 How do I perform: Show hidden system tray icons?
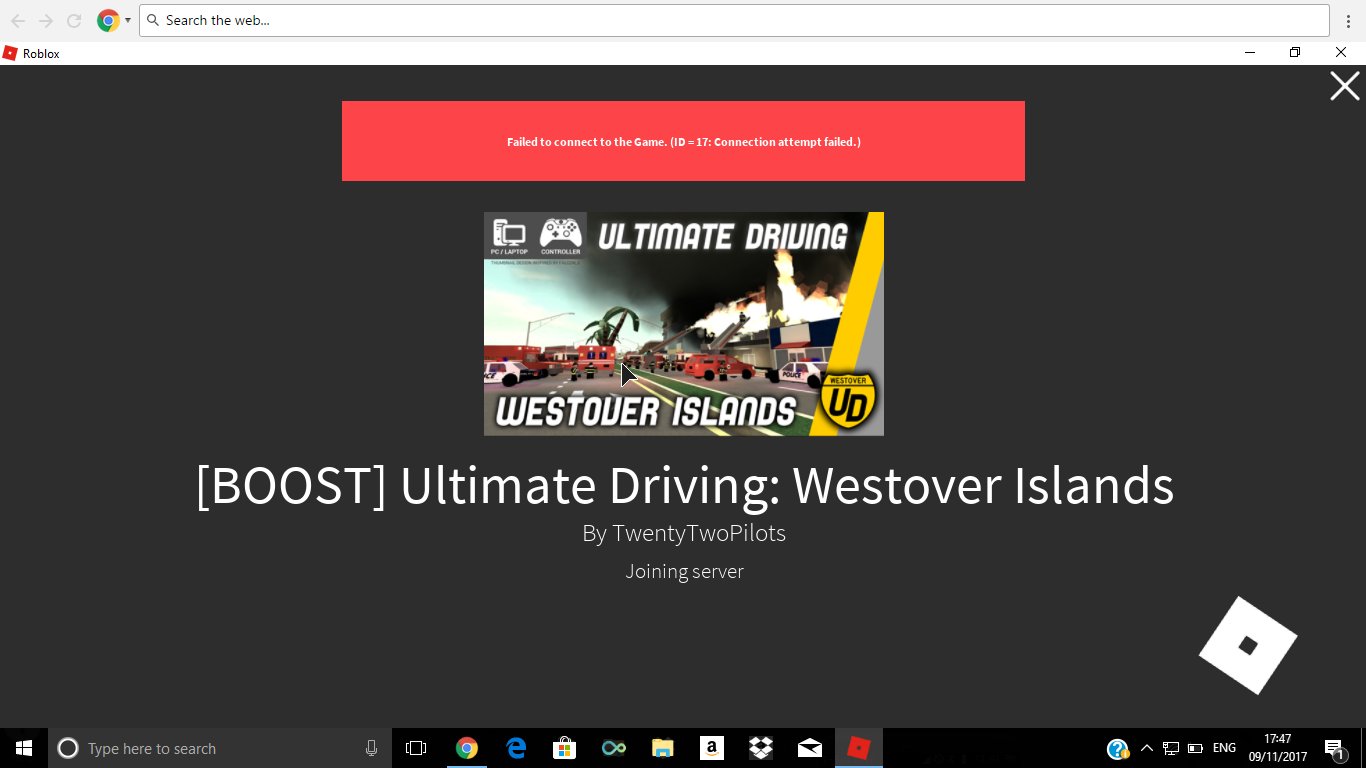(1147, 748)
